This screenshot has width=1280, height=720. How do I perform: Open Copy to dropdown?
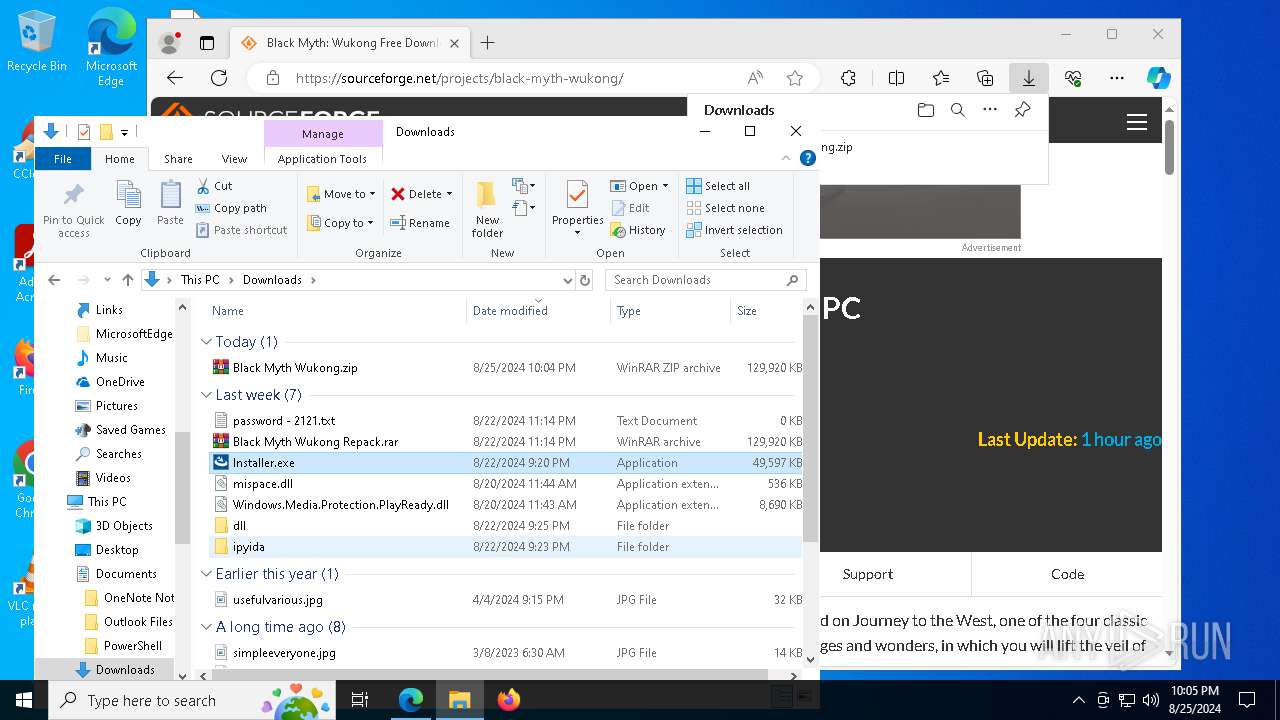point(340,223)
